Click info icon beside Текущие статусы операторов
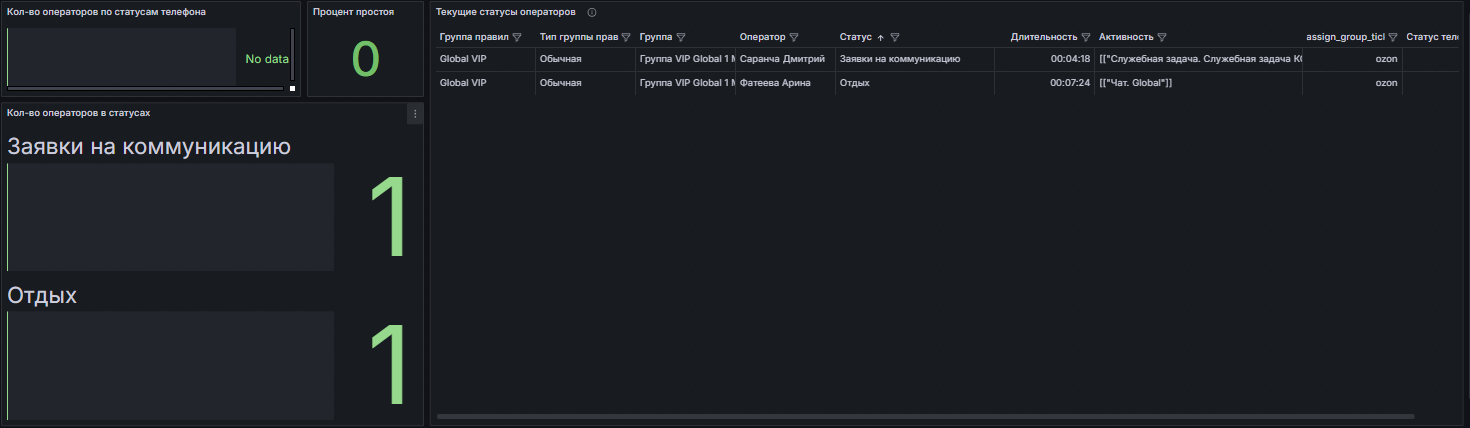The image size is (1470, 428). (x=592, y=12)
